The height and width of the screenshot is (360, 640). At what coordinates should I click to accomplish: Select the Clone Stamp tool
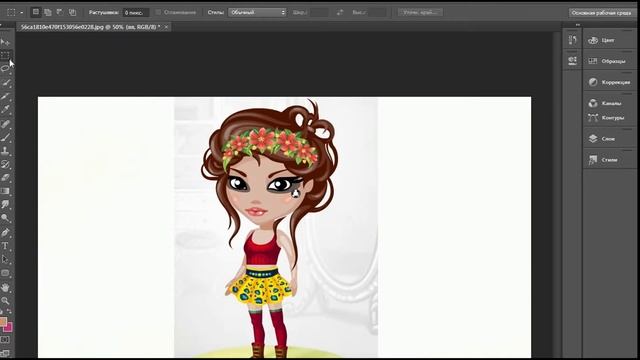click(5, 151)
